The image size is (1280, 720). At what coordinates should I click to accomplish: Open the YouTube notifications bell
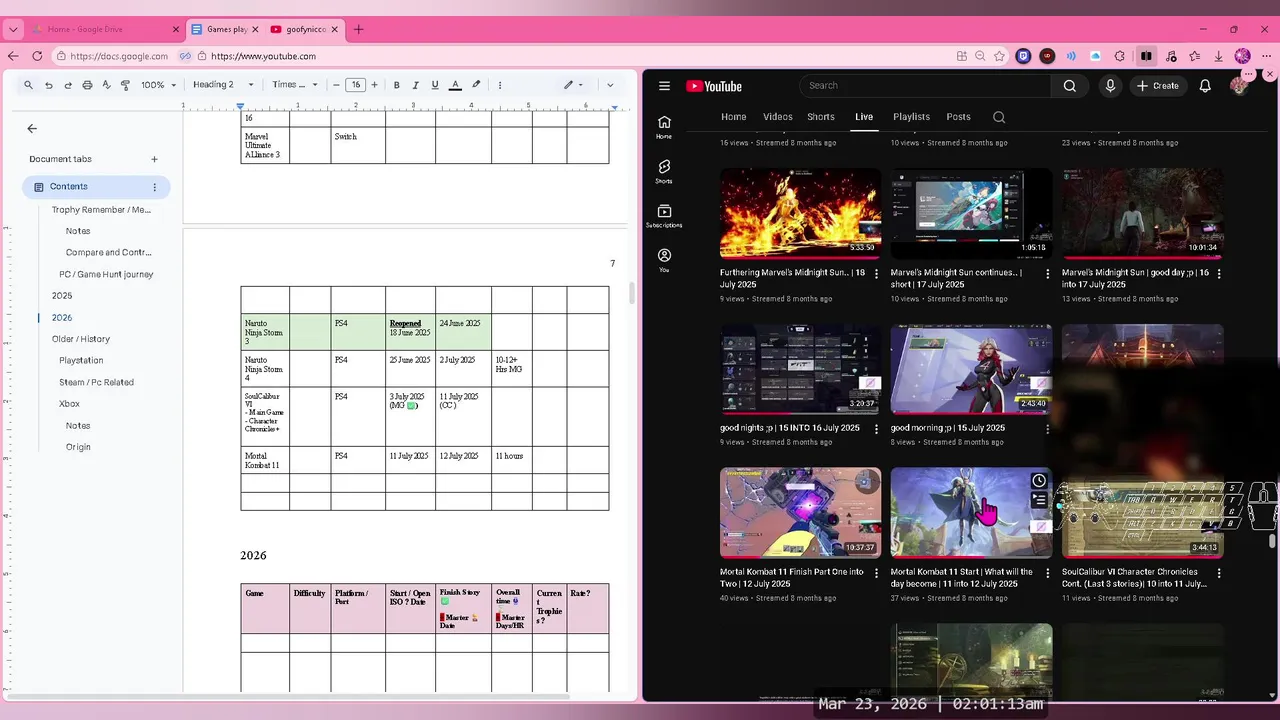(x=1205, y=86)
